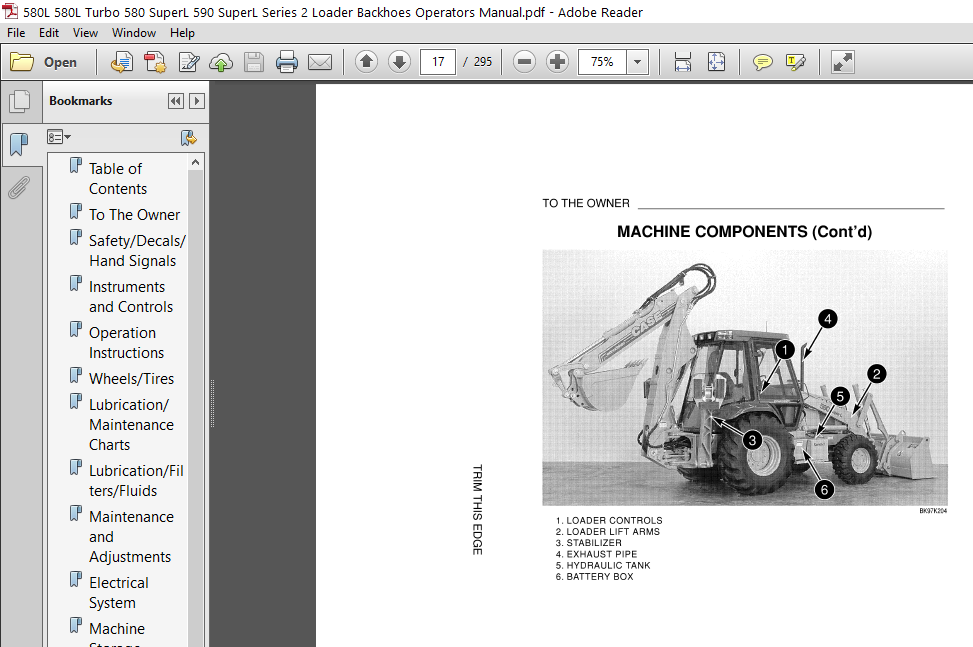973x647 pixels.
Task: Jump to Electrical System bookmark
Action: pos(119,592)
